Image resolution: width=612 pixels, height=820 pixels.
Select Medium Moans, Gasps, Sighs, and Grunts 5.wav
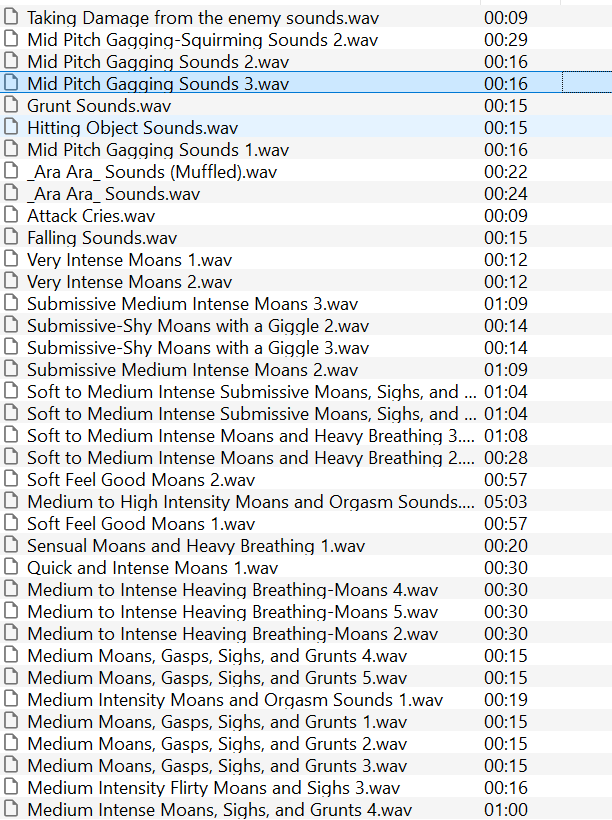pyautogui.click(x=217, y=678)
